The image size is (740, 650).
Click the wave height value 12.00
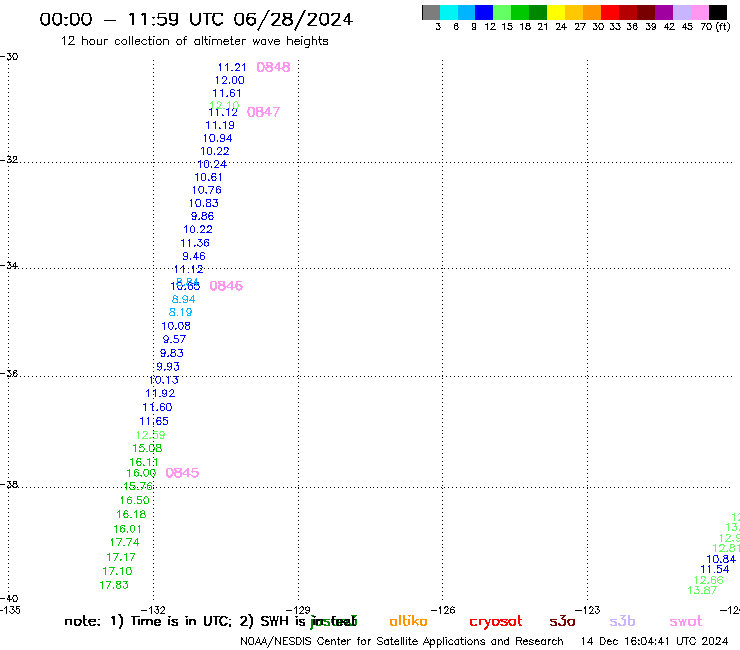click(229, 80)
